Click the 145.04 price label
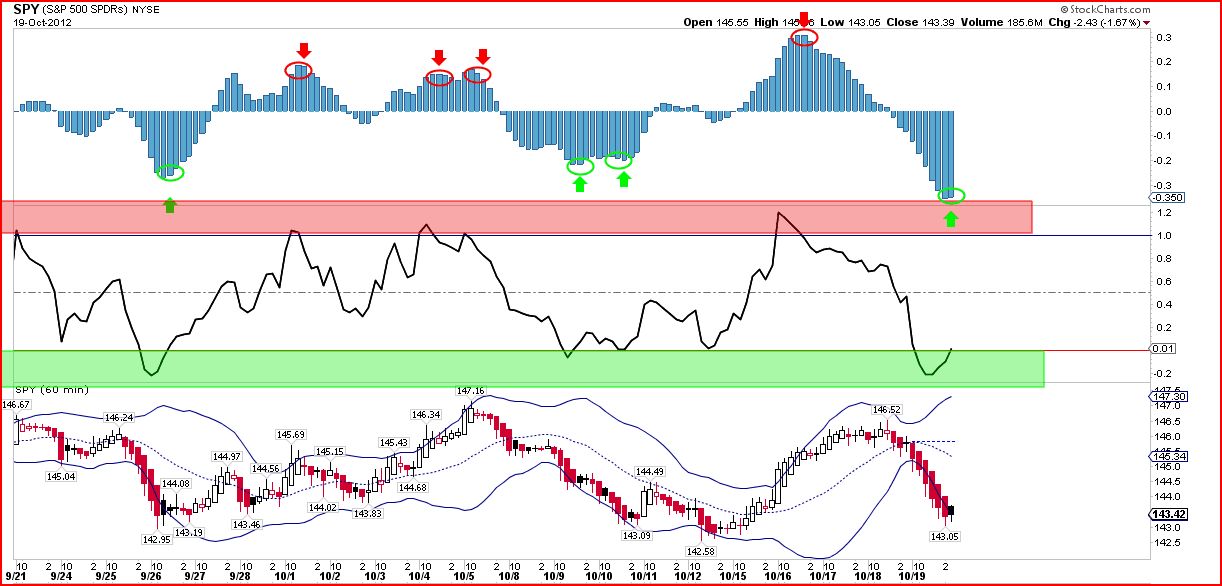The image size is (1222, 586). point(61,476)
